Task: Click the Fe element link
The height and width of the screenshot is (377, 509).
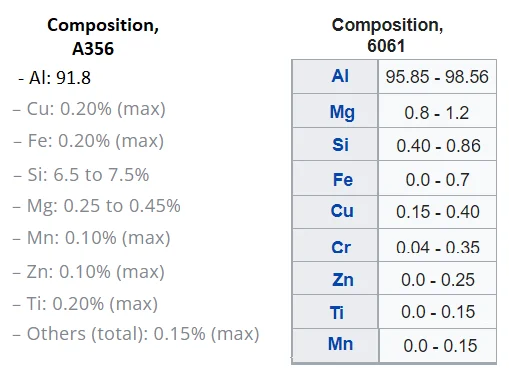Action: tap(343, 180)
